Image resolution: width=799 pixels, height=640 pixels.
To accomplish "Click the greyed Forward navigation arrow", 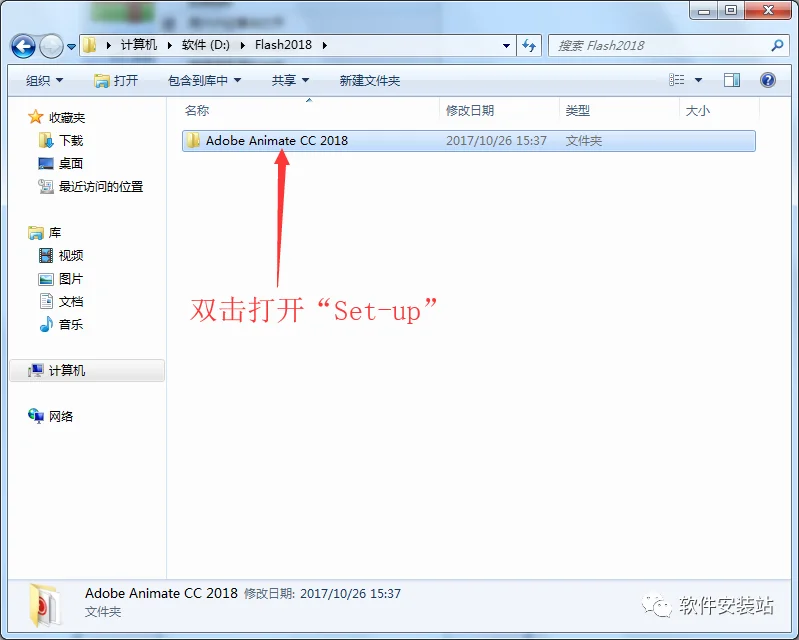I will 51,46.
